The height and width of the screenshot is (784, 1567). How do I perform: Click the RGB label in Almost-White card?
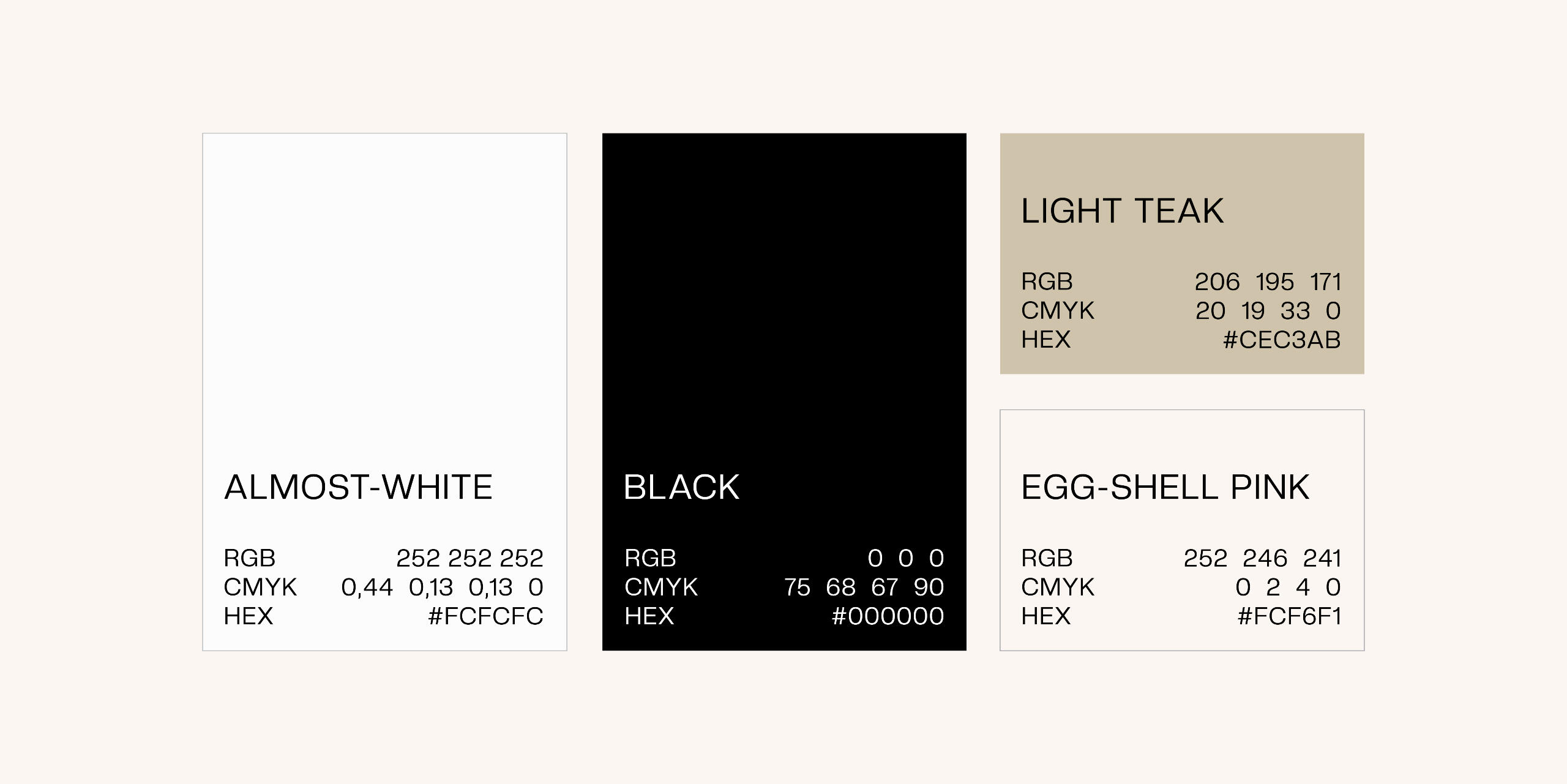(249, 558)
